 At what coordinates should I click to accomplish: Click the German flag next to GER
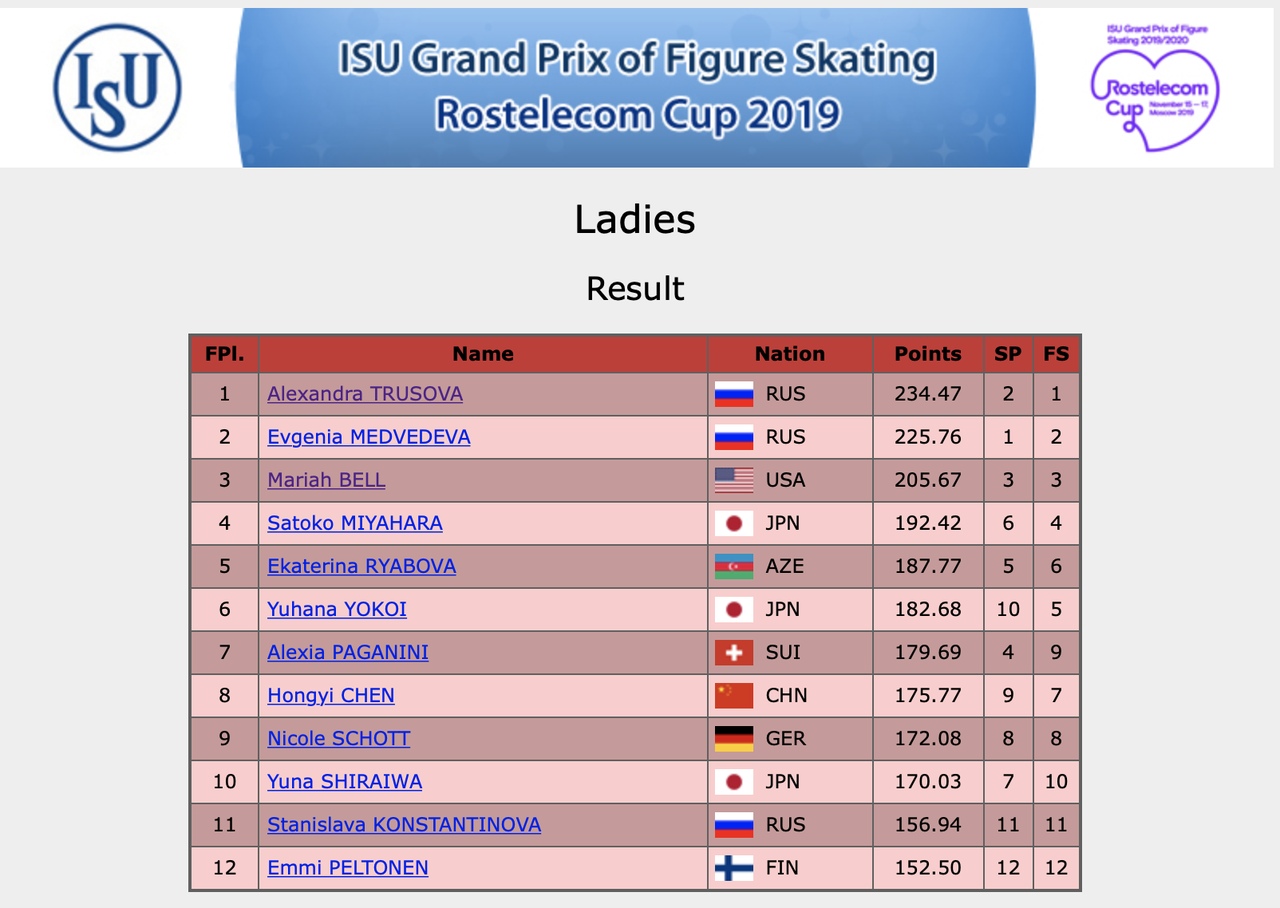pyautogui.click(x=734, y=738)
